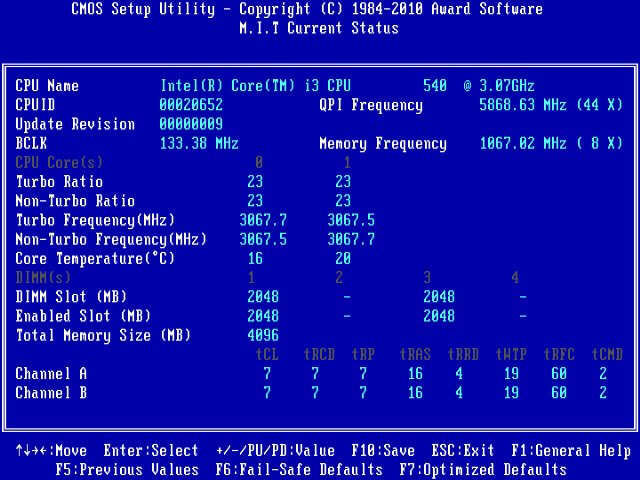The width and height of the screenshot is (640, 480).
Task: Click Non-Turbo Frequency core 1 value 3067.7
Action: (351, 239)
